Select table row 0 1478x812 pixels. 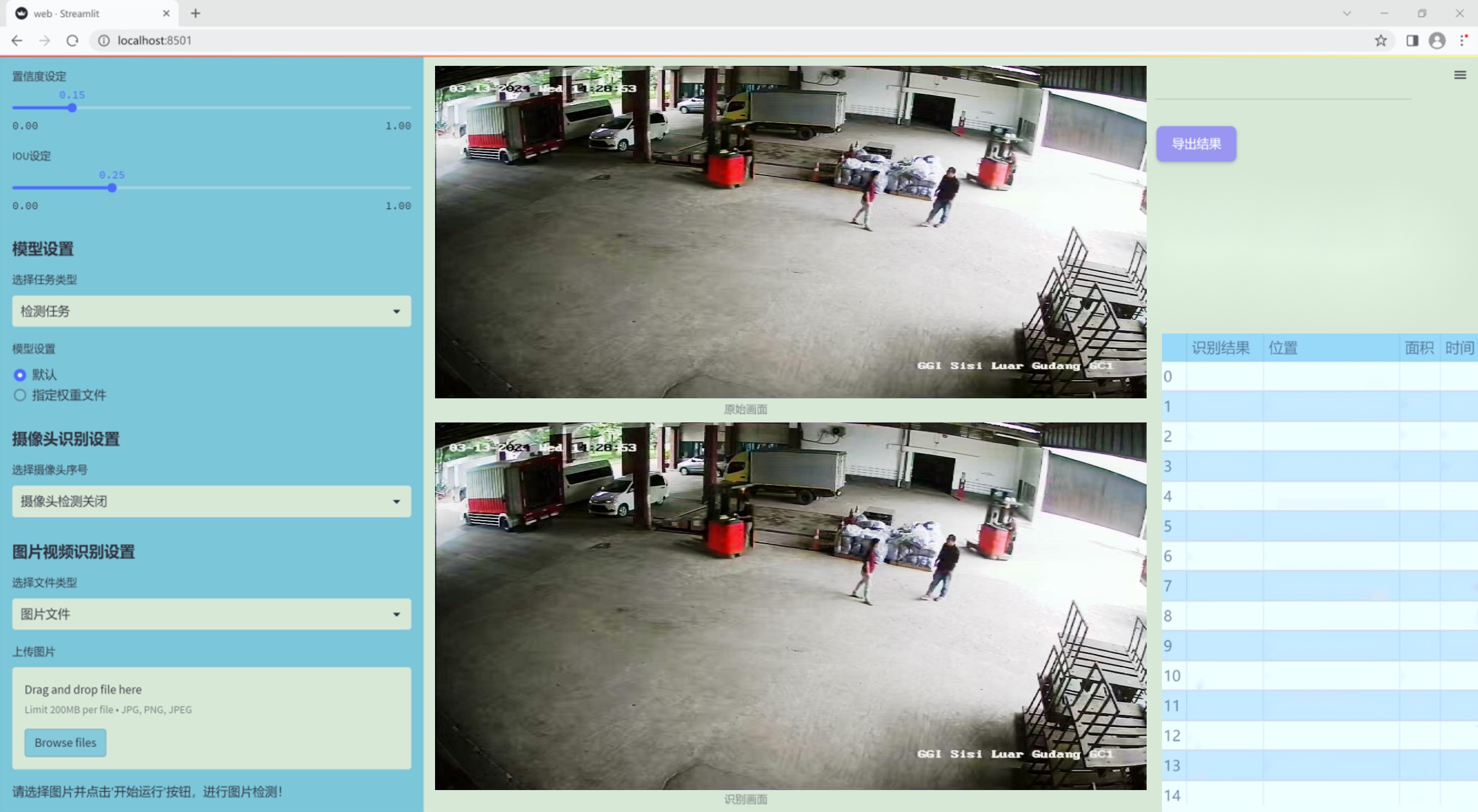(1319, 376)
